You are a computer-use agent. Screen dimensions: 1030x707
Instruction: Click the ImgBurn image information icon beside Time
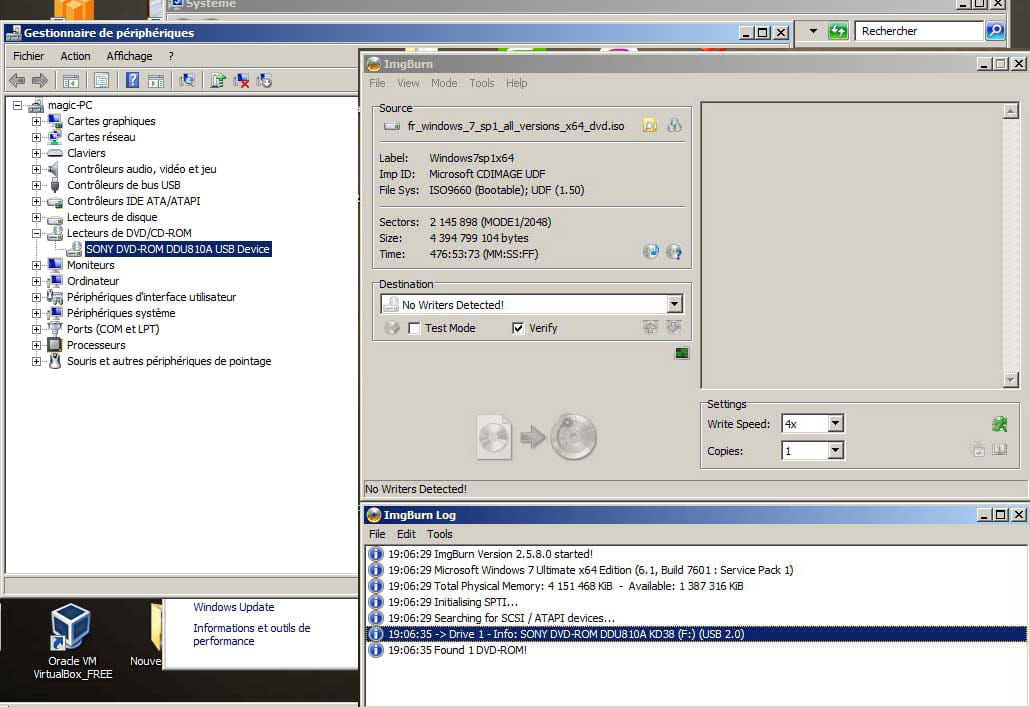674,252
